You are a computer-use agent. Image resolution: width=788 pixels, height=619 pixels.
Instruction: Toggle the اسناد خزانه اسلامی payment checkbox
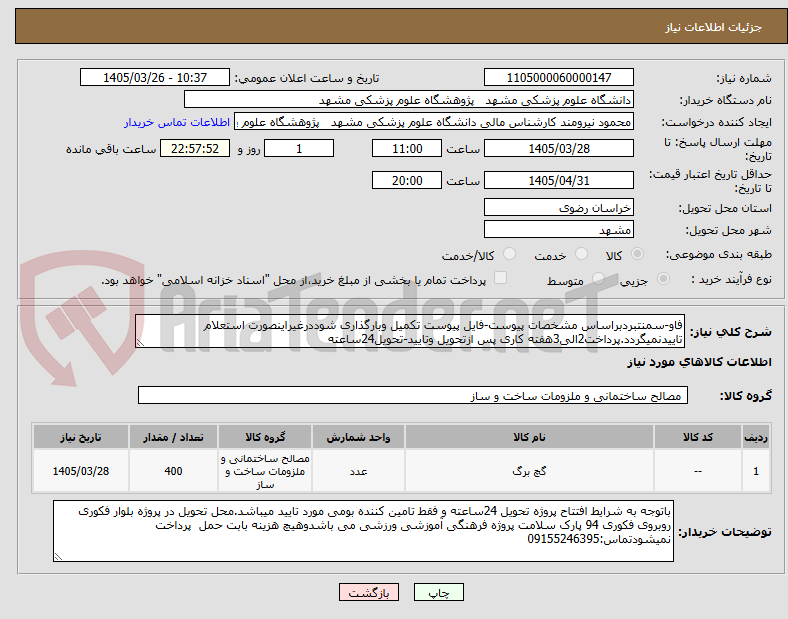coord(501,278)
